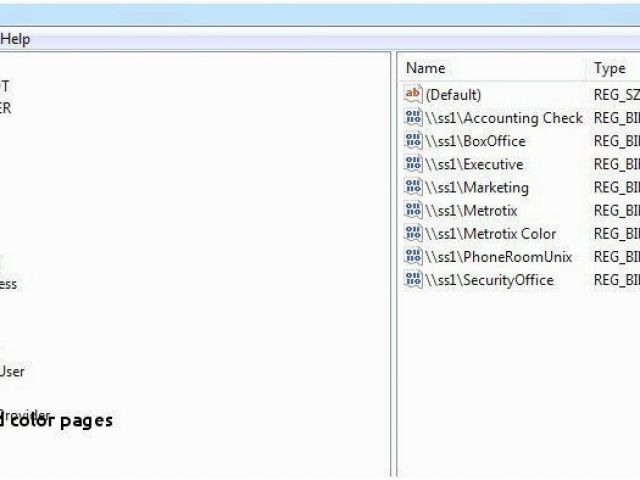Click the (Default) entry name
Screen dimensions: 640x480
tap(453, 95)
